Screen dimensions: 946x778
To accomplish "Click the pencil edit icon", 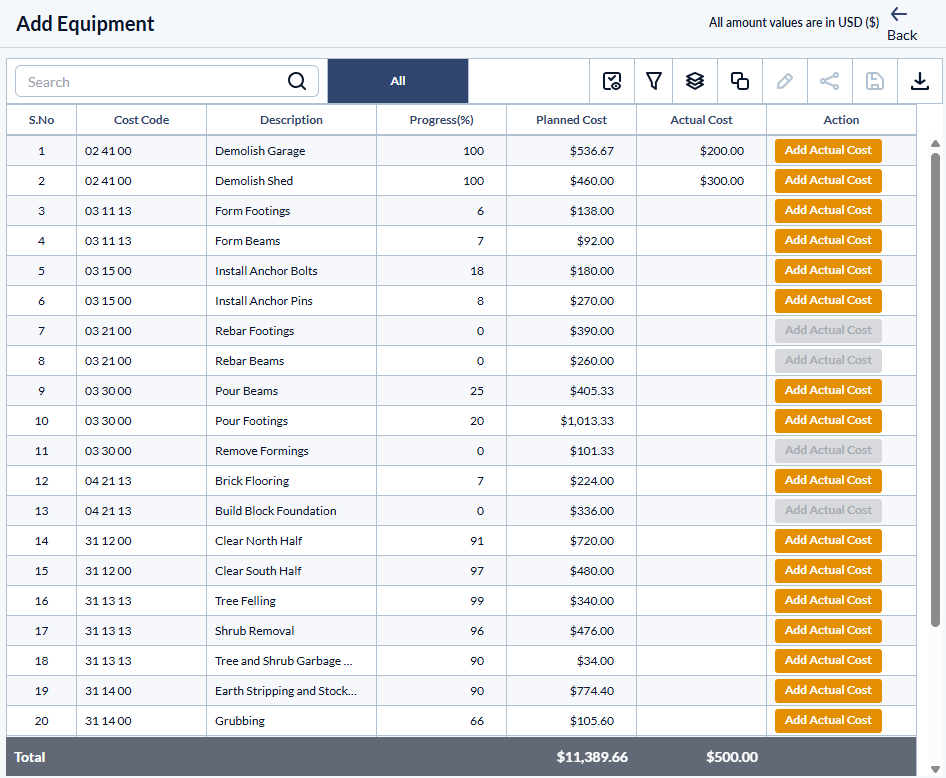I will coord(785,81).
